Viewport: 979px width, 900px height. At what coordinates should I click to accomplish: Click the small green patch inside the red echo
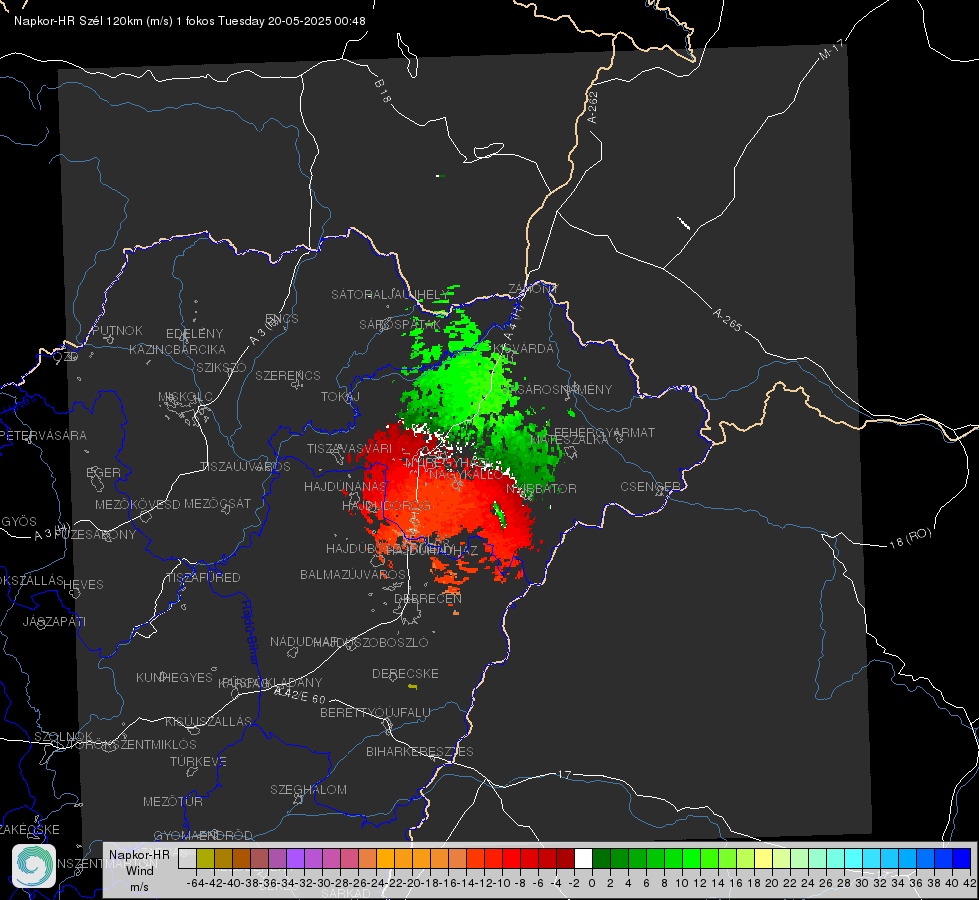(499, 513)
